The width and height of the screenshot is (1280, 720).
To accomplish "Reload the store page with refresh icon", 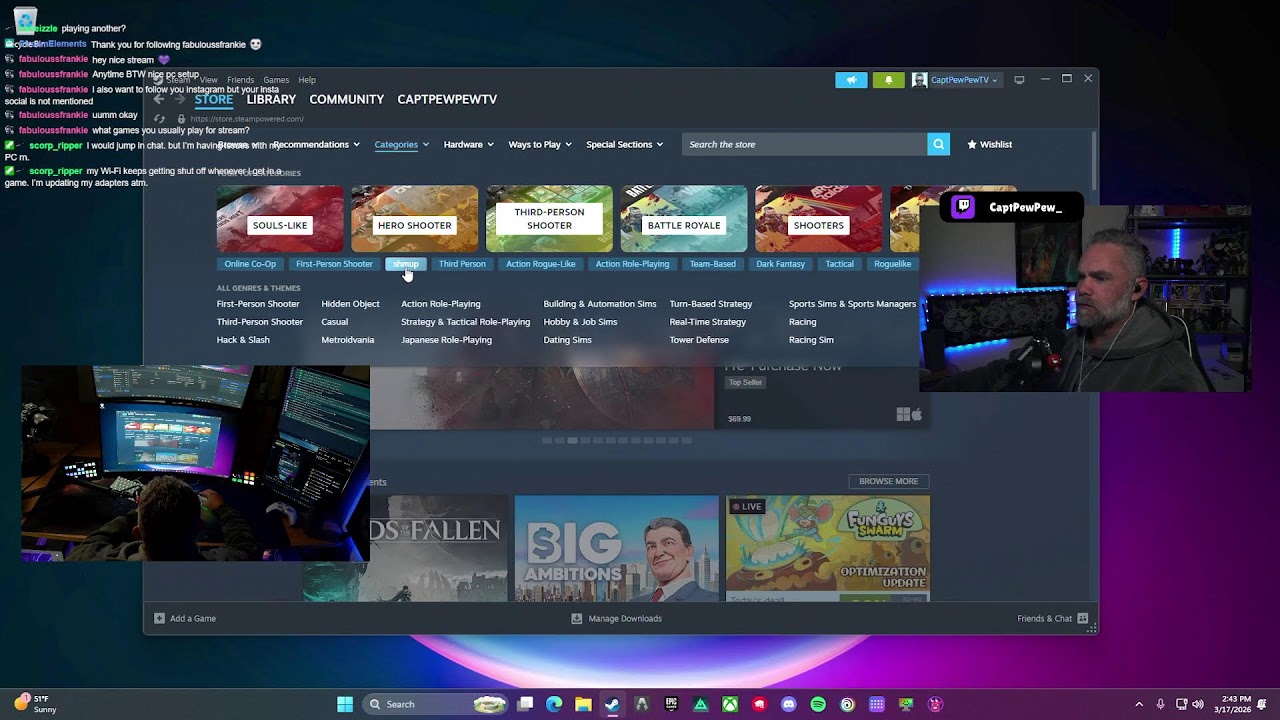I will point(159,119).
